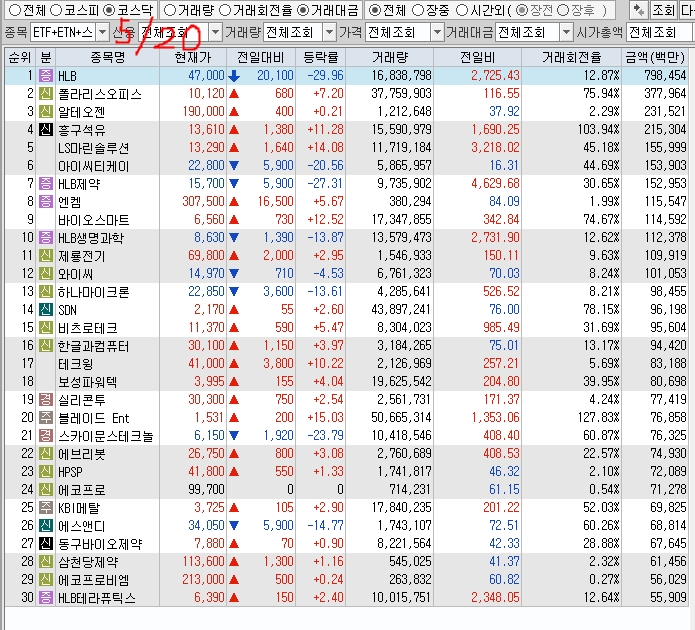Viewport: 695px width, 630px height.
Task: Open the 거래대금 filter dropdown arrow
Action: (x=566, y=32)
